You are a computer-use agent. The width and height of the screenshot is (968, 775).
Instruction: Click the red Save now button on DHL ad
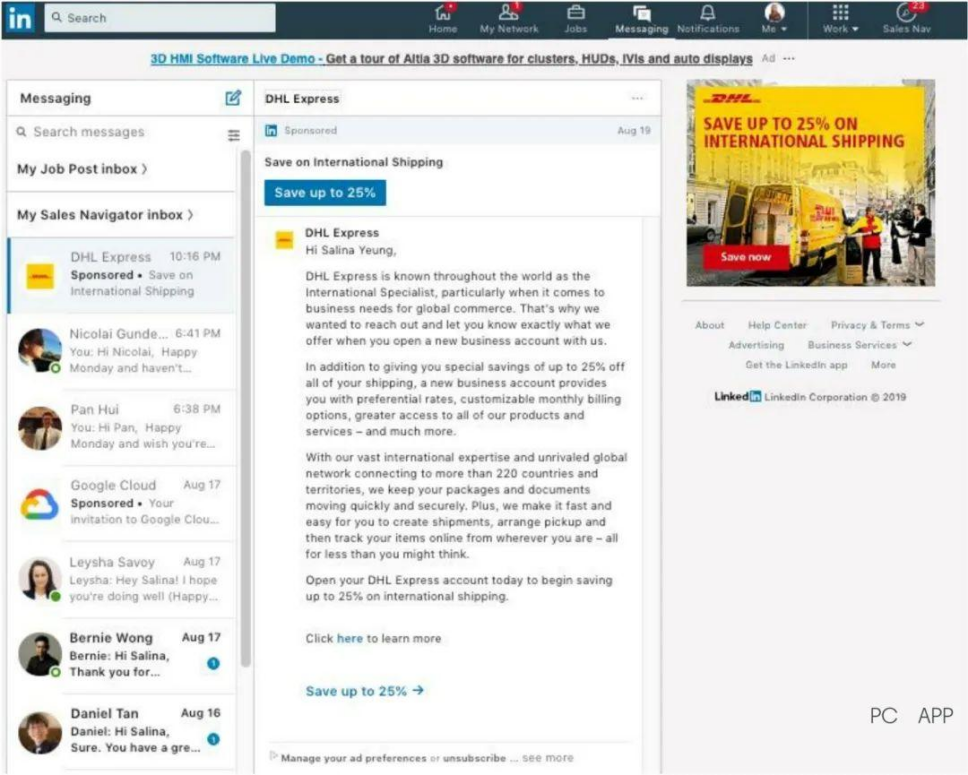tap(746, 257)
